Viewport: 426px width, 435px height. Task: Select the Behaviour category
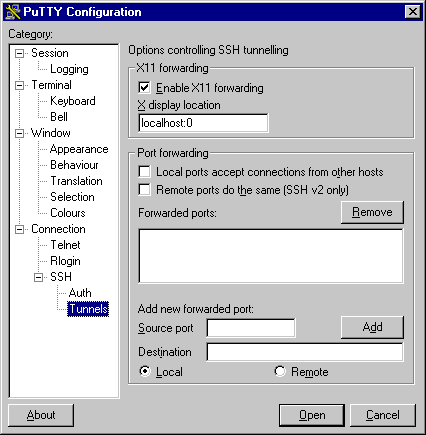click(x=74, y=165)
